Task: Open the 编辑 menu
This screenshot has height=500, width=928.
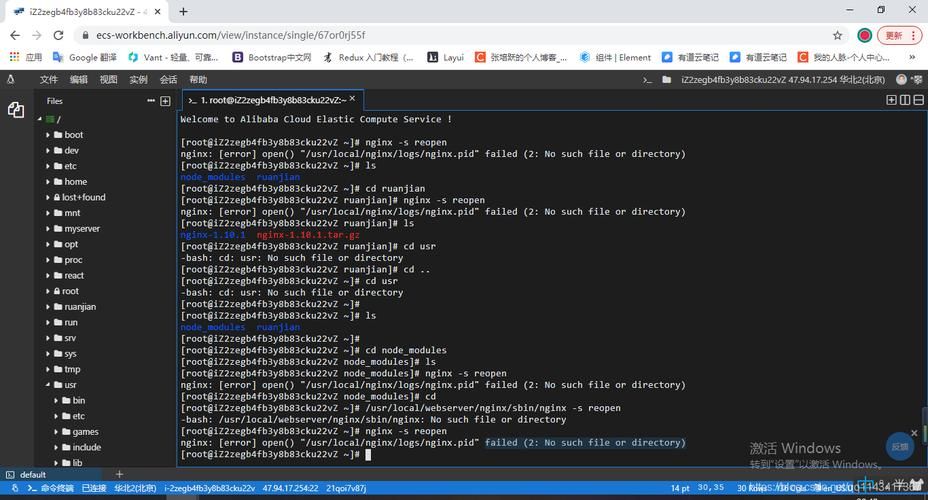Action: tap(79, 80)
